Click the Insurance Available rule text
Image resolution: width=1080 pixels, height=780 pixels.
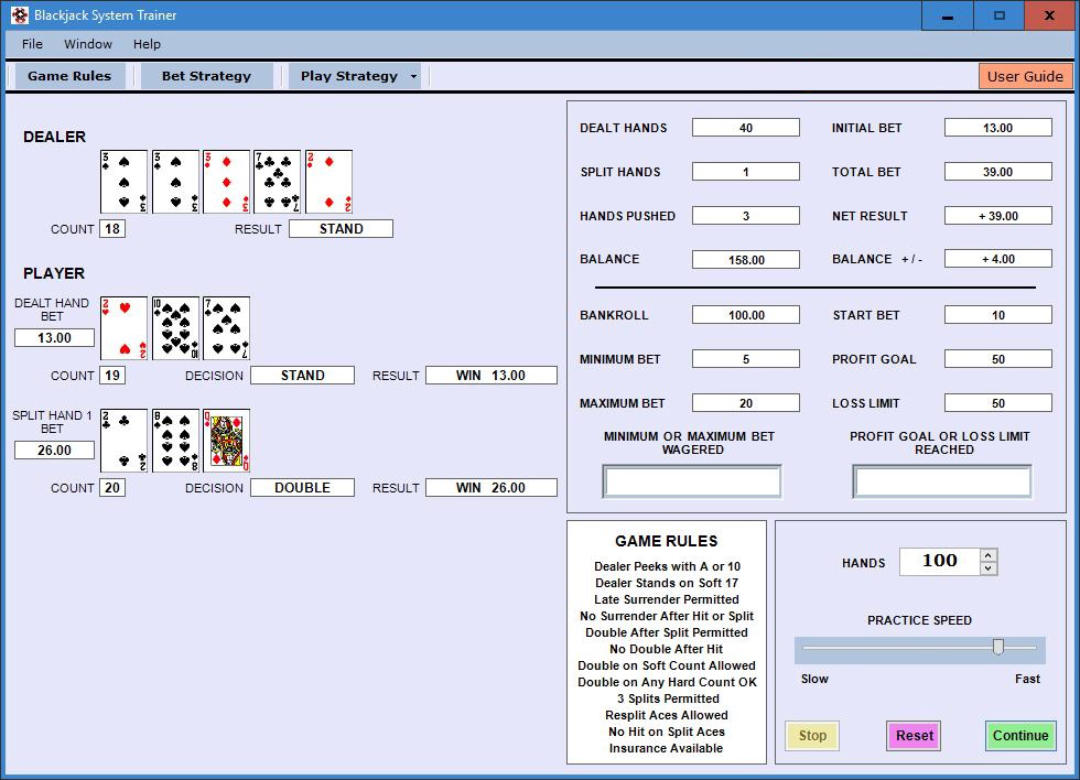(666, 748)
